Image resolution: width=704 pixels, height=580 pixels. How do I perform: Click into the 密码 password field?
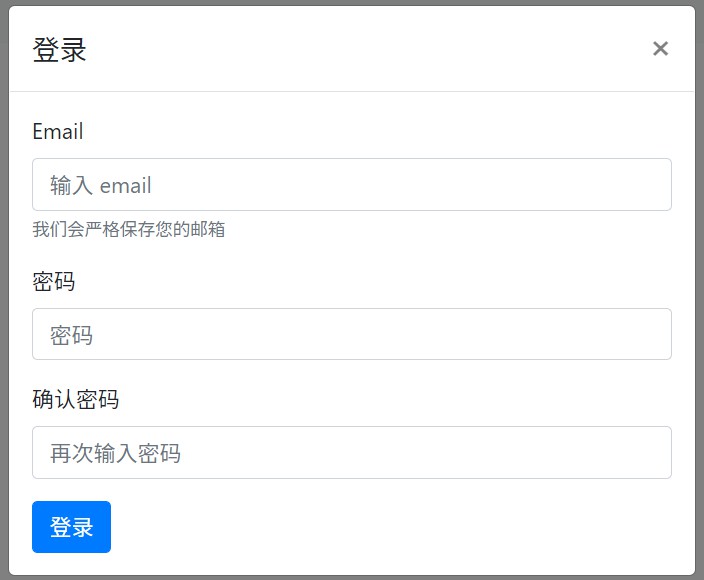[351, 334]
